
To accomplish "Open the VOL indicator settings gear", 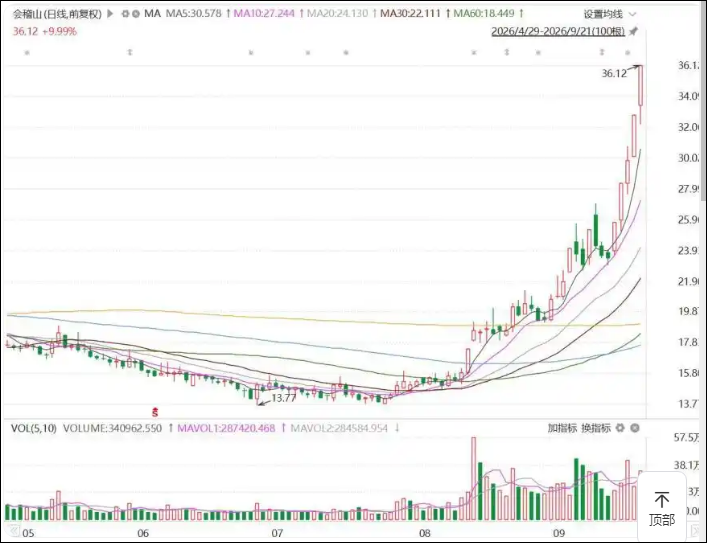I will (620, 428).
